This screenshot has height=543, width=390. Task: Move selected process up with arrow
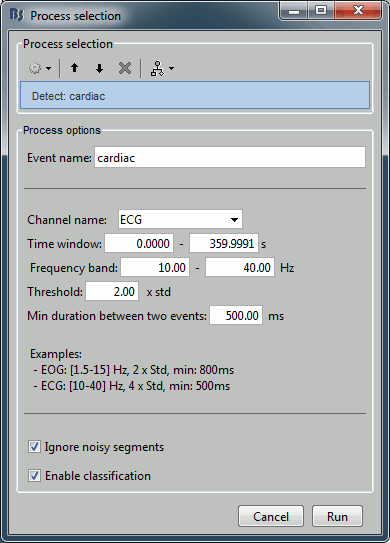(x=74, y=68)
